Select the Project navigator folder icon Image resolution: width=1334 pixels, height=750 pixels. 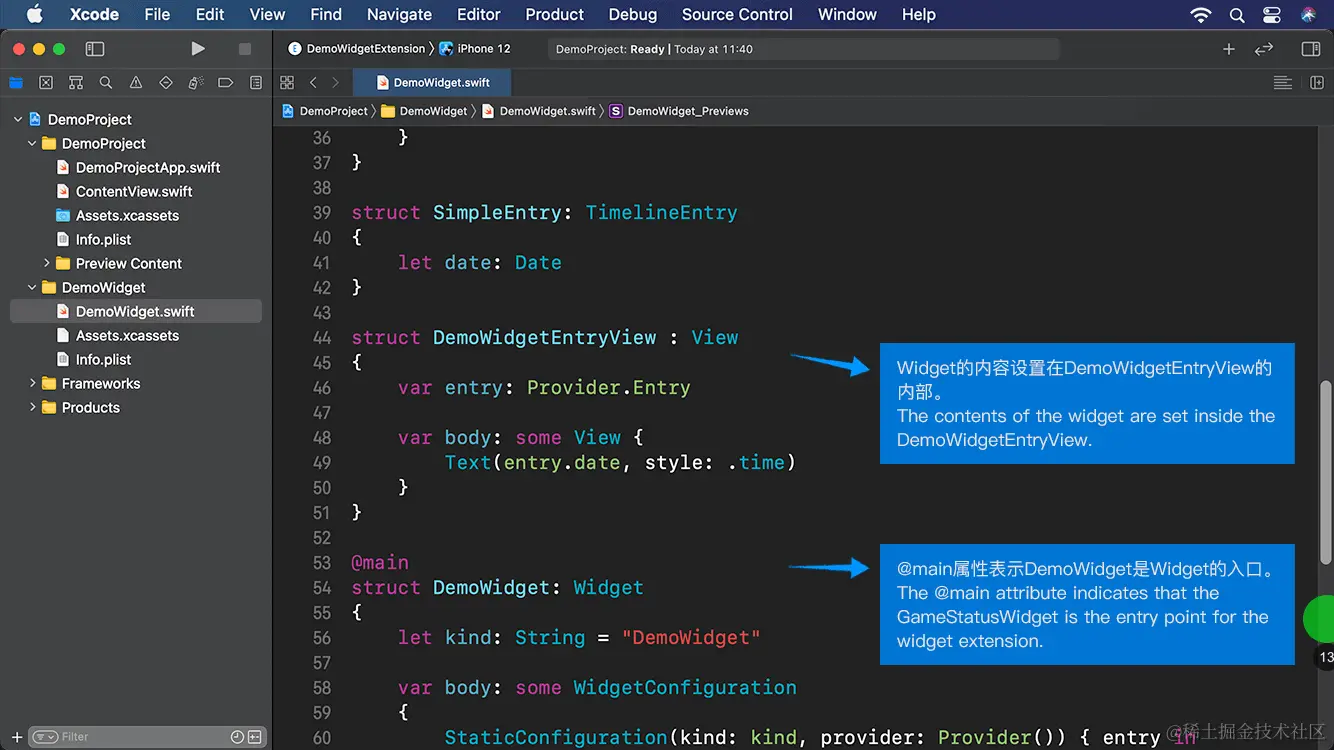(x=16, y=83)
